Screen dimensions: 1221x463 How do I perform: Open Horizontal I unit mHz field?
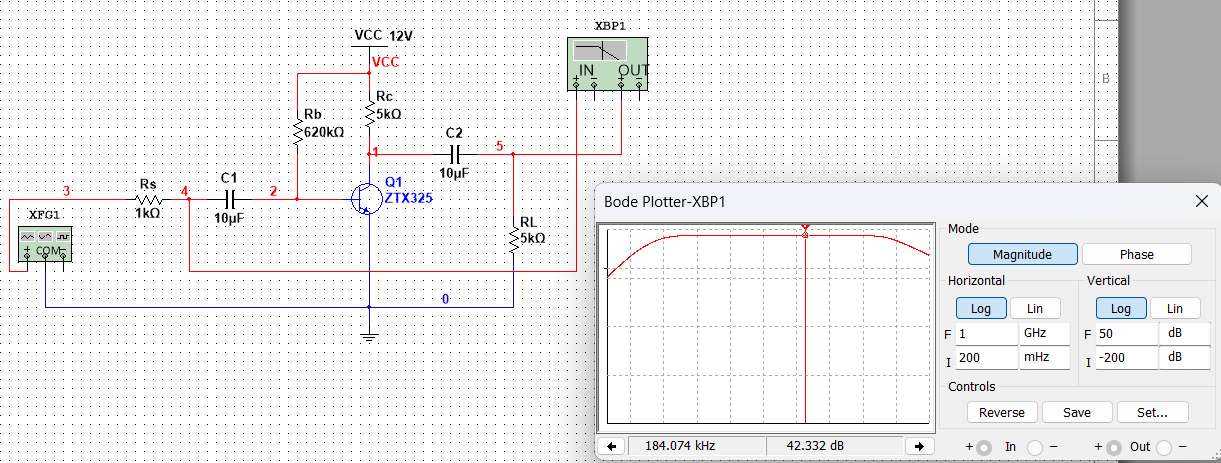[x=1043, y=357]
